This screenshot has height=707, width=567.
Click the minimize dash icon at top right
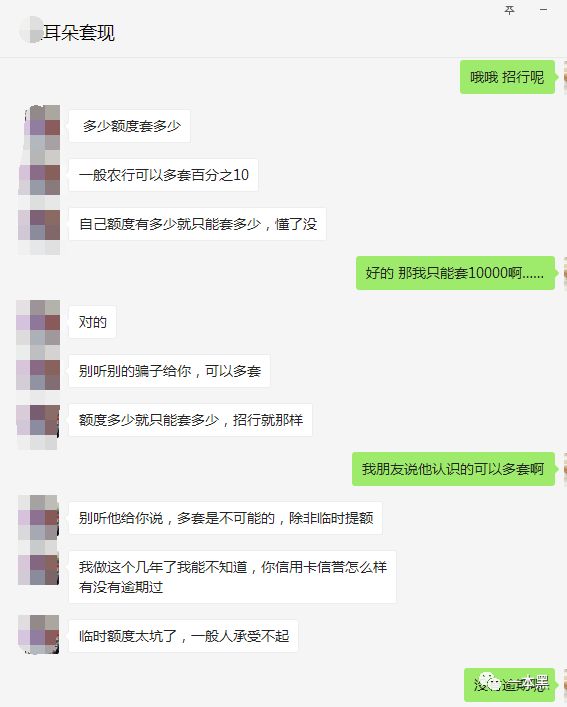[x=544, y=10]
